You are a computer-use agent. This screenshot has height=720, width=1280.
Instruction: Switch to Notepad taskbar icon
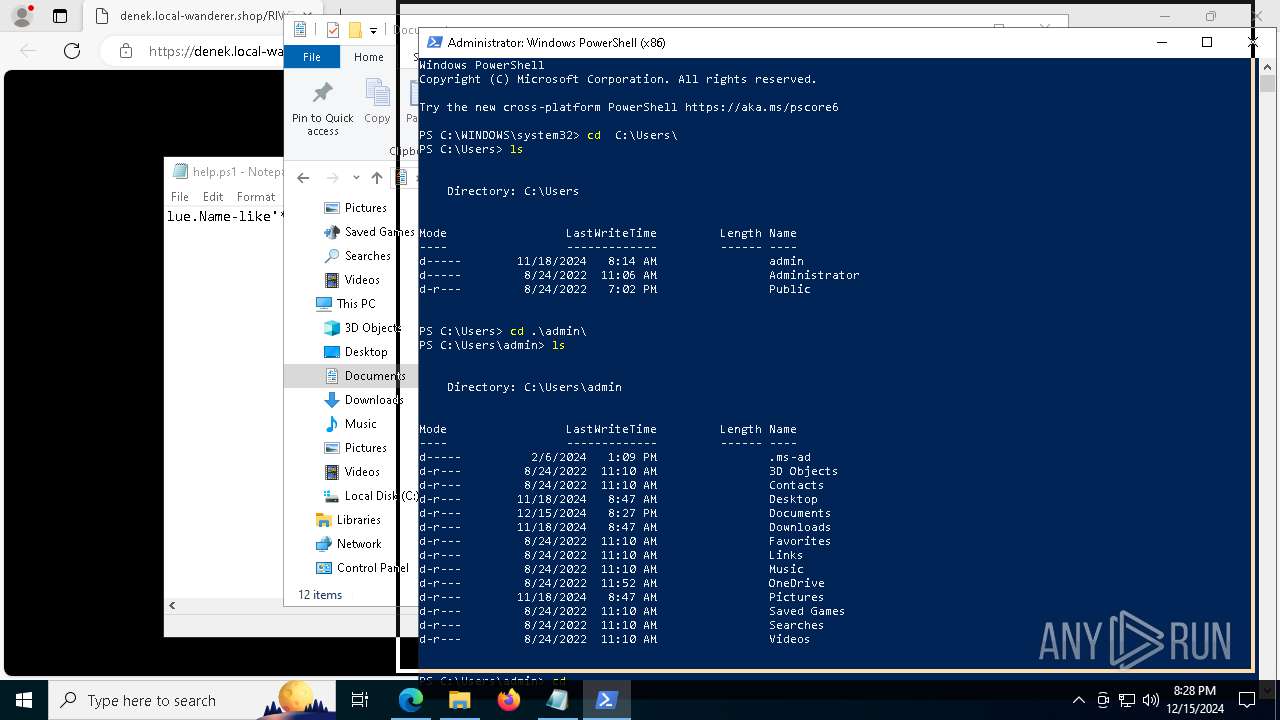click(557, 700)
